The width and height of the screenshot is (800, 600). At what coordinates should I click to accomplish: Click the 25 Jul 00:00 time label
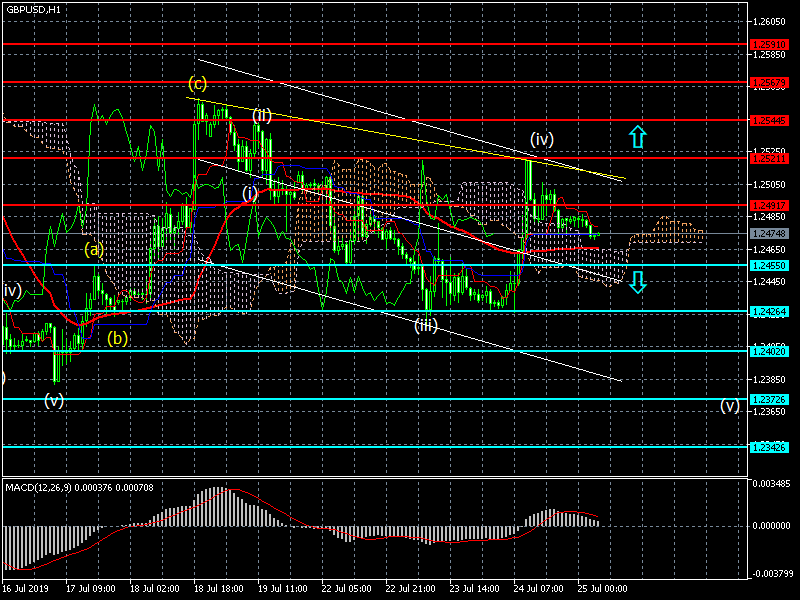[603, 588]
